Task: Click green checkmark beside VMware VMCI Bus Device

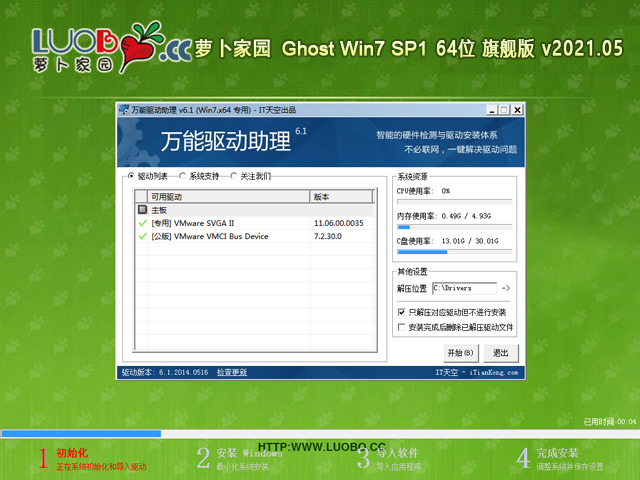Action: 142,236
